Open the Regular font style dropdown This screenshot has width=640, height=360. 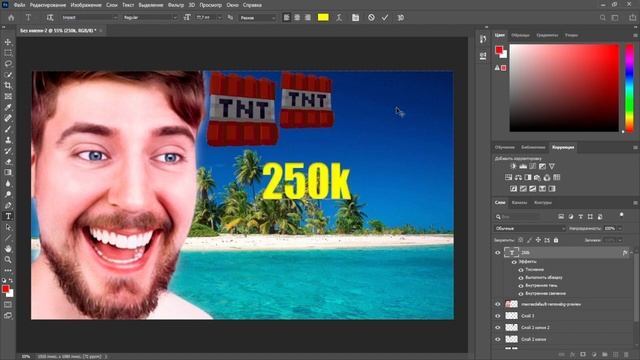pyautogui.click(x=150, y=18)
